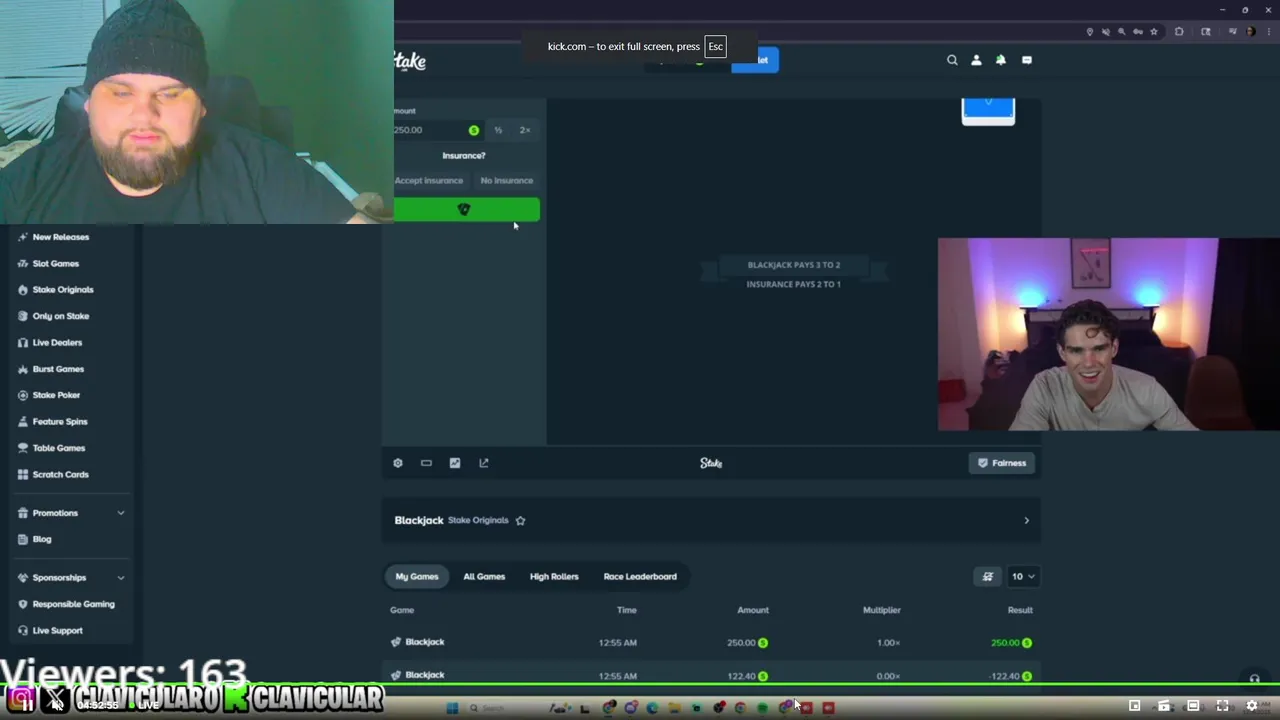This screenshot has width=1280, height=720.
Task: Open the Kick player settings gear
Action: [1251, 706]
